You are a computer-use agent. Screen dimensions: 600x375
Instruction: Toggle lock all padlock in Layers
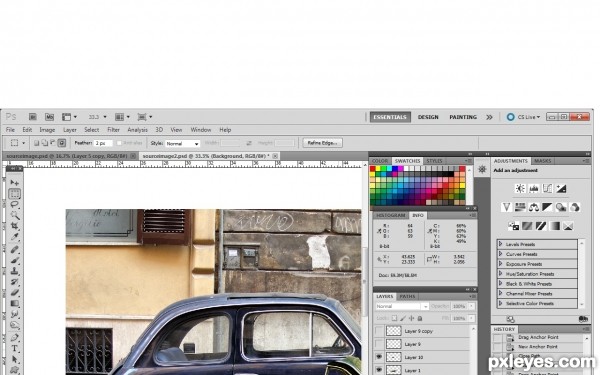pyautogui.click(x=420, y=318)
